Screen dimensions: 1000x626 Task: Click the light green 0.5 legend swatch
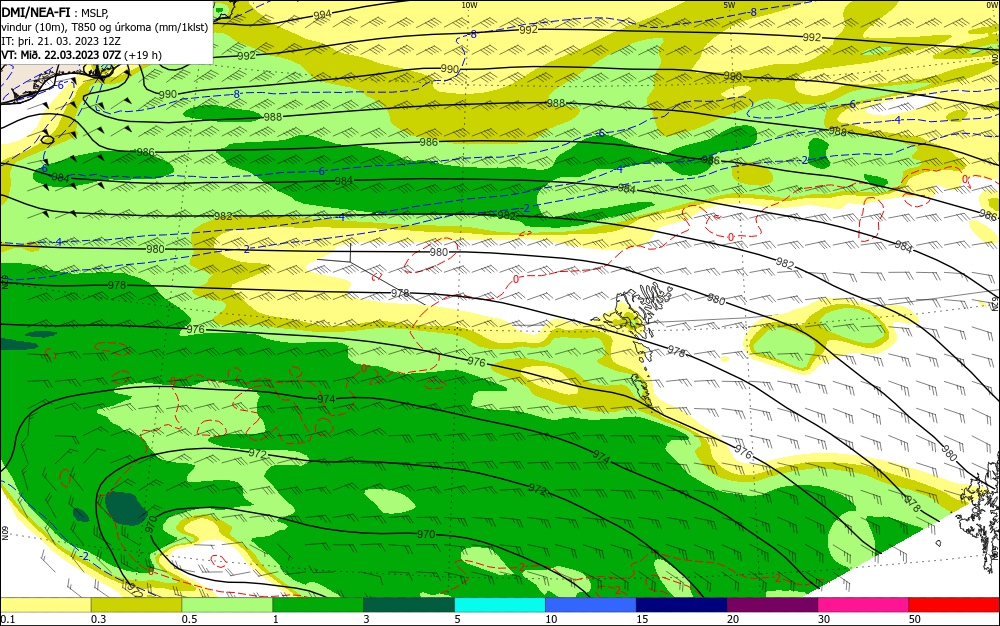click(x=227, y=605)
